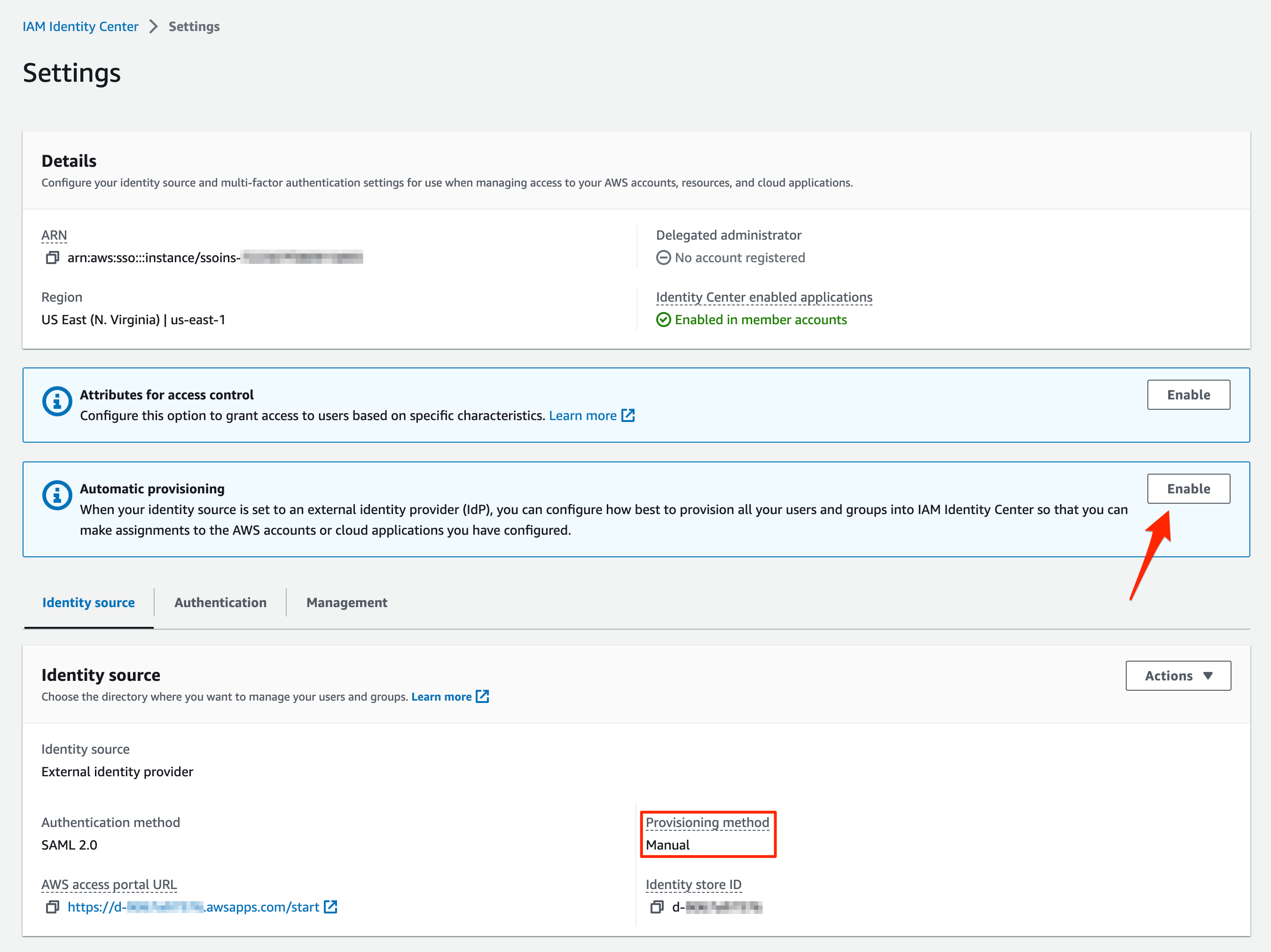Image resolution: width=1271 pixels, height=952 pixels.
Task: Select the US East (N. Virginia) region text
Action: [x=133, y=320]
